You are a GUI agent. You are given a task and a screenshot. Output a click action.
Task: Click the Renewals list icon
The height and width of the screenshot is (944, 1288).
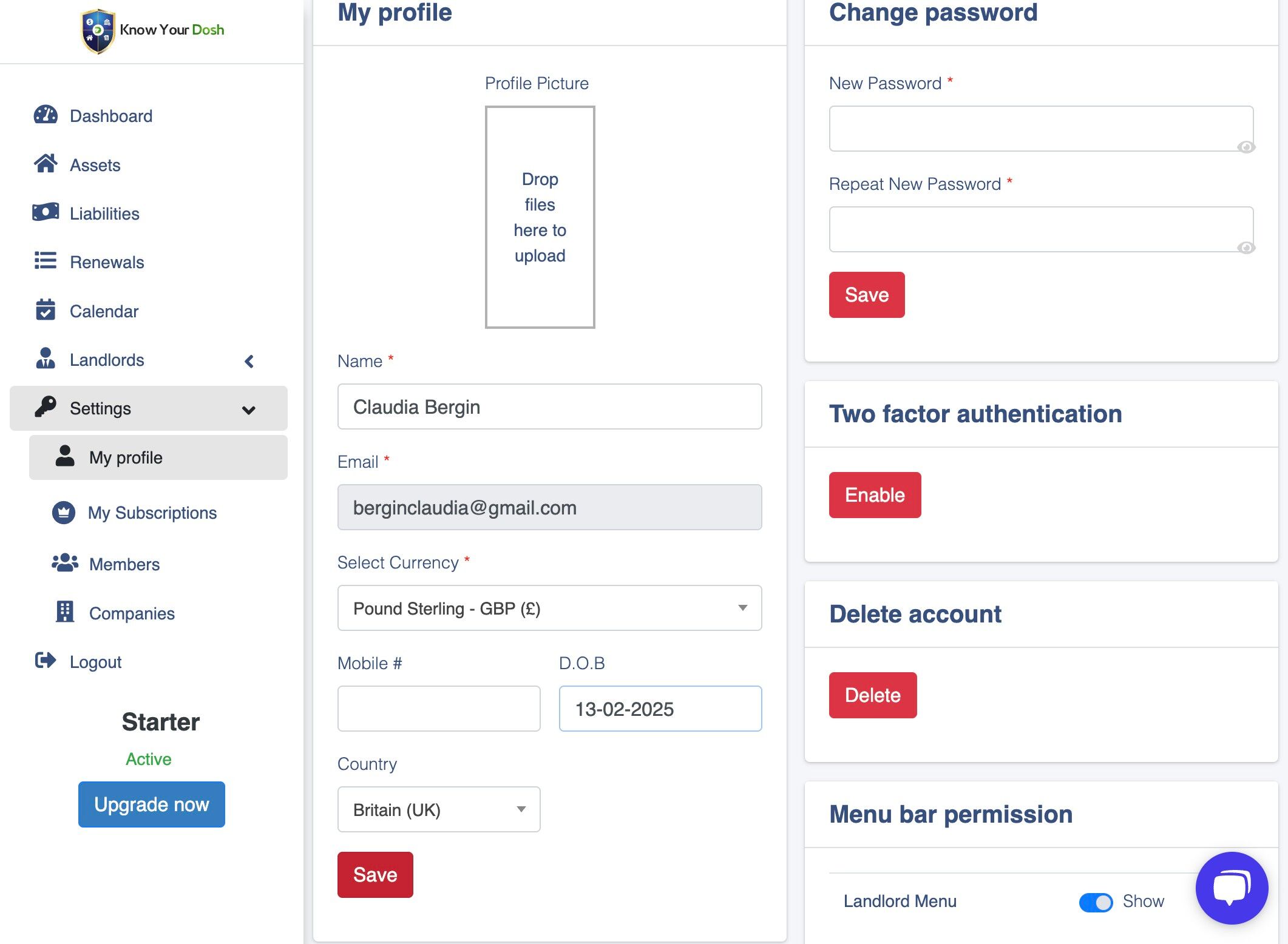coord(46,261)
